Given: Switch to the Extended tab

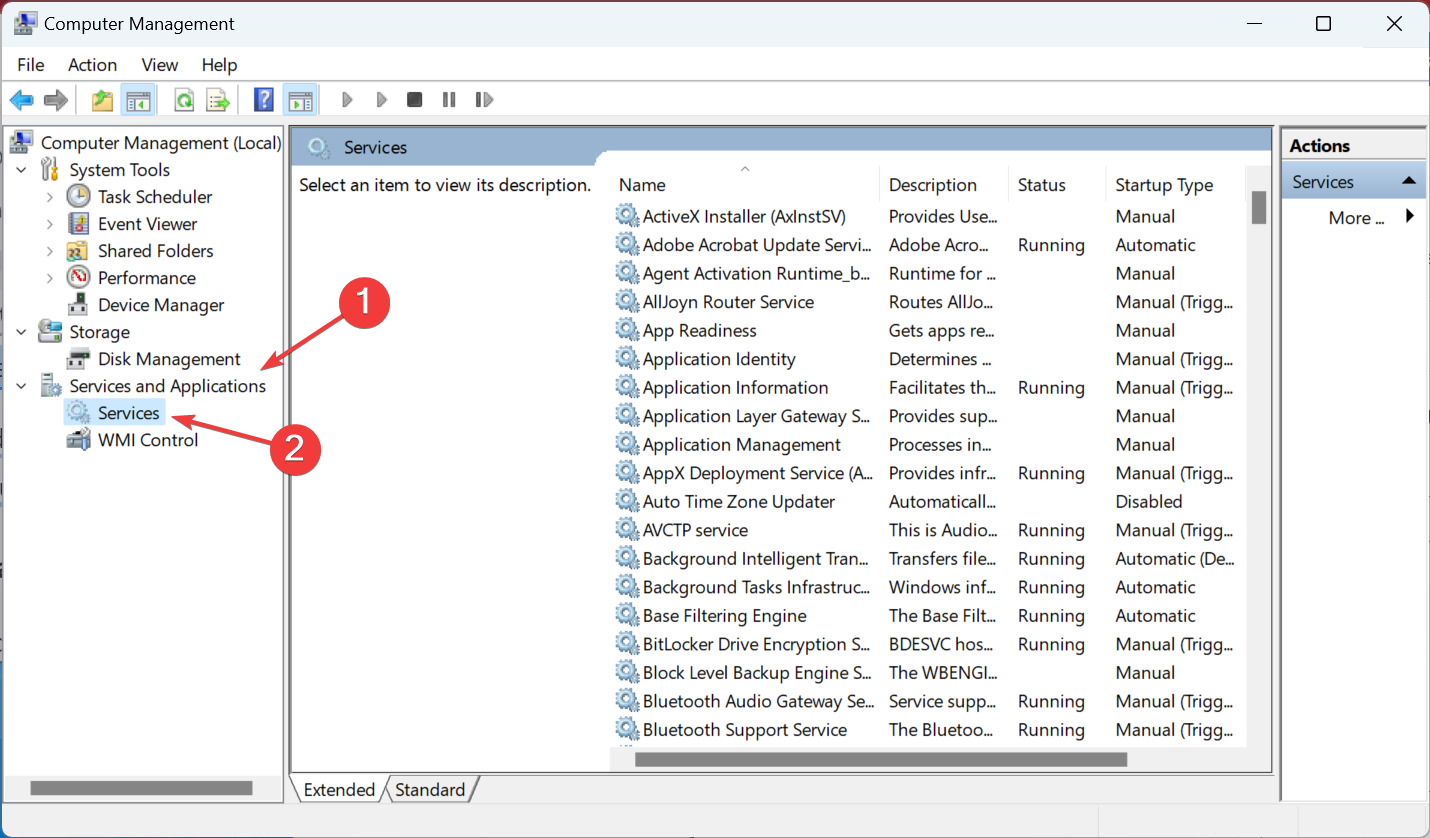Looking at the screenshot, I should pyautogui.click(x=339, y=789).
